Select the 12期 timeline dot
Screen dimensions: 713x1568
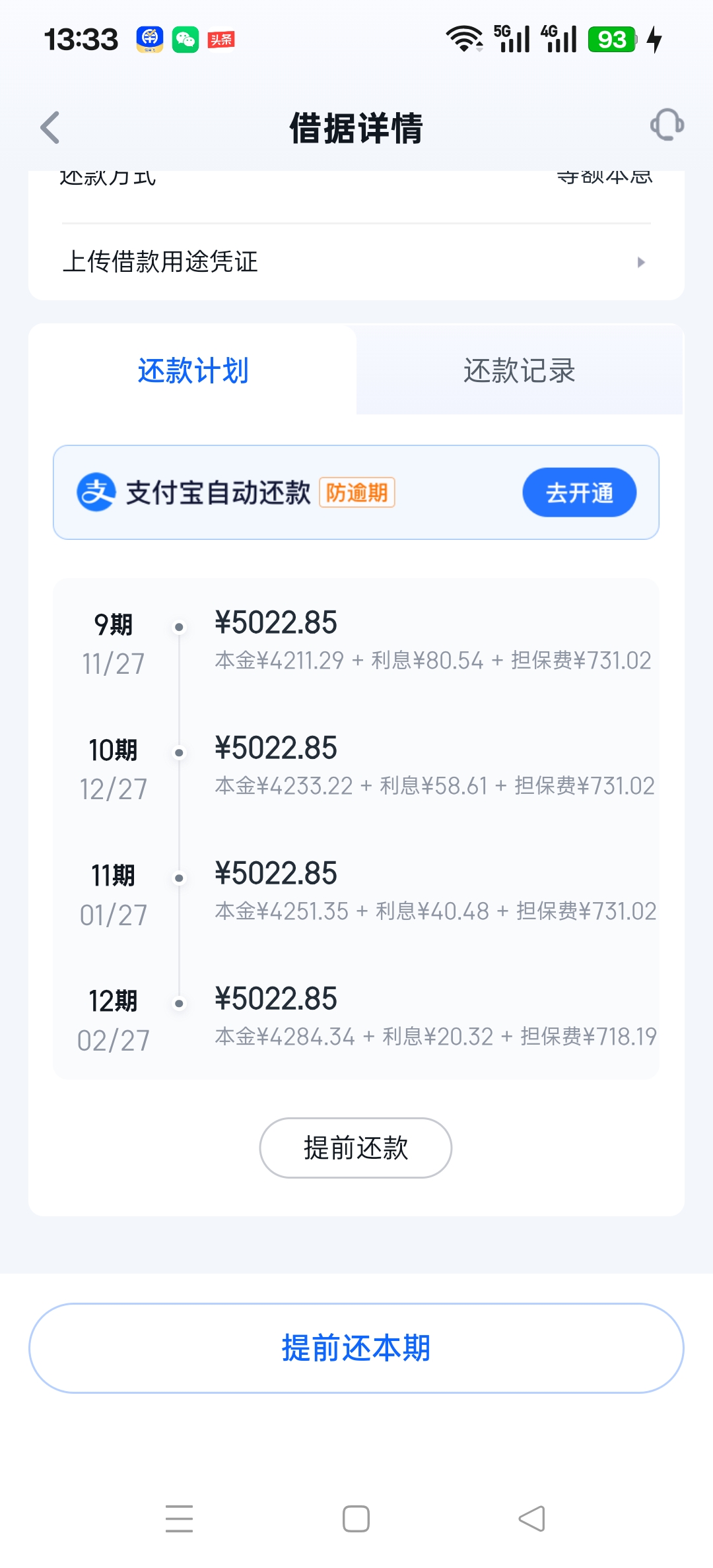coord(179,1004)
